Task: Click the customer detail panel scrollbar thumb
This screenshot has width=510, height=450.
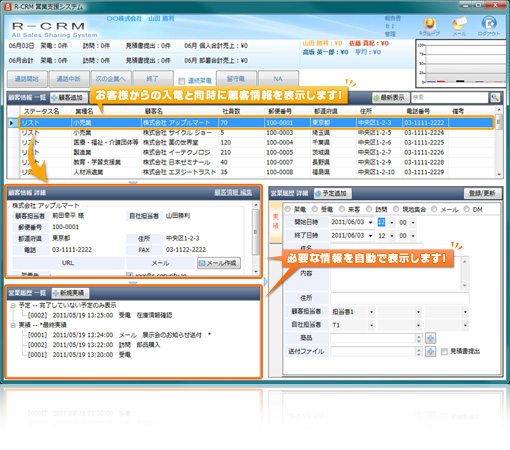Action: click(256, 232)
